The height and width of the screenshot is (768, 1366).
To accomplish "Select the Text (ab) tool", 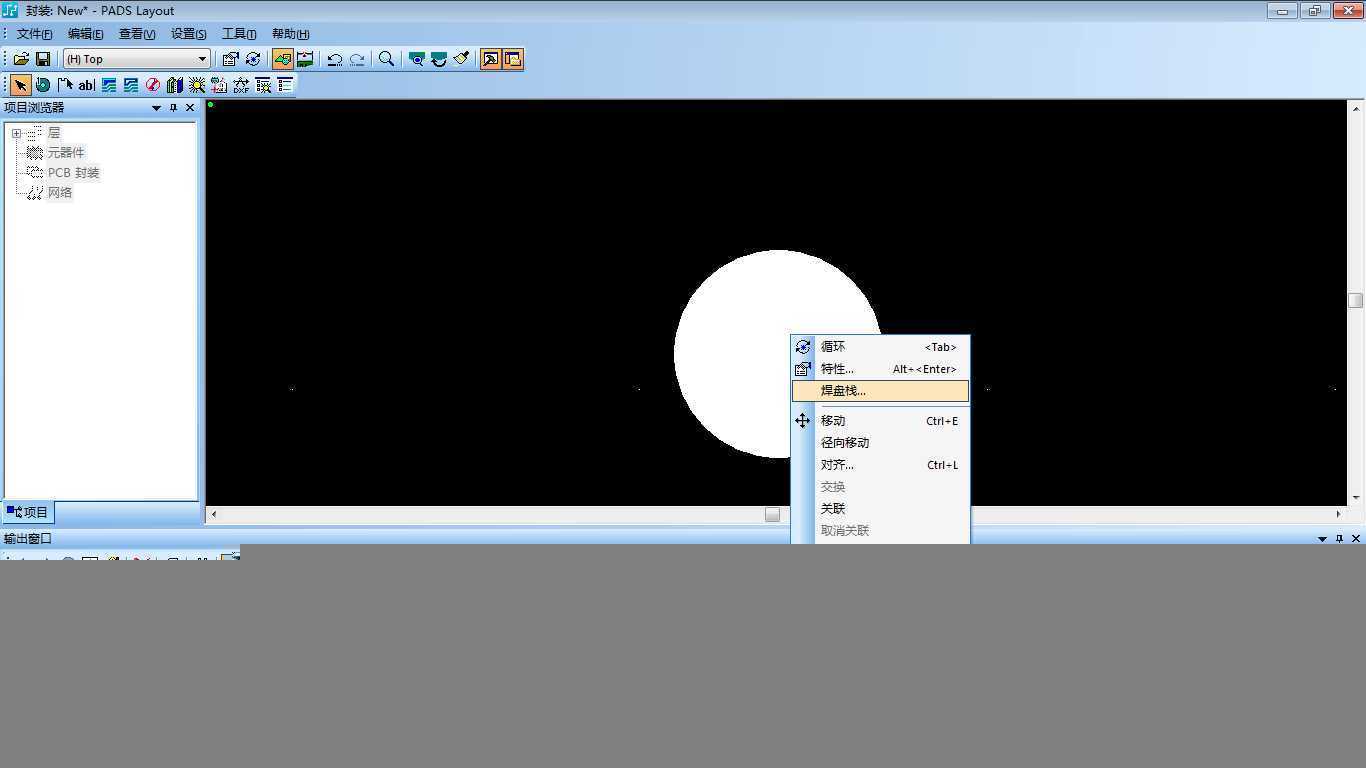I will tap(87, 85).
